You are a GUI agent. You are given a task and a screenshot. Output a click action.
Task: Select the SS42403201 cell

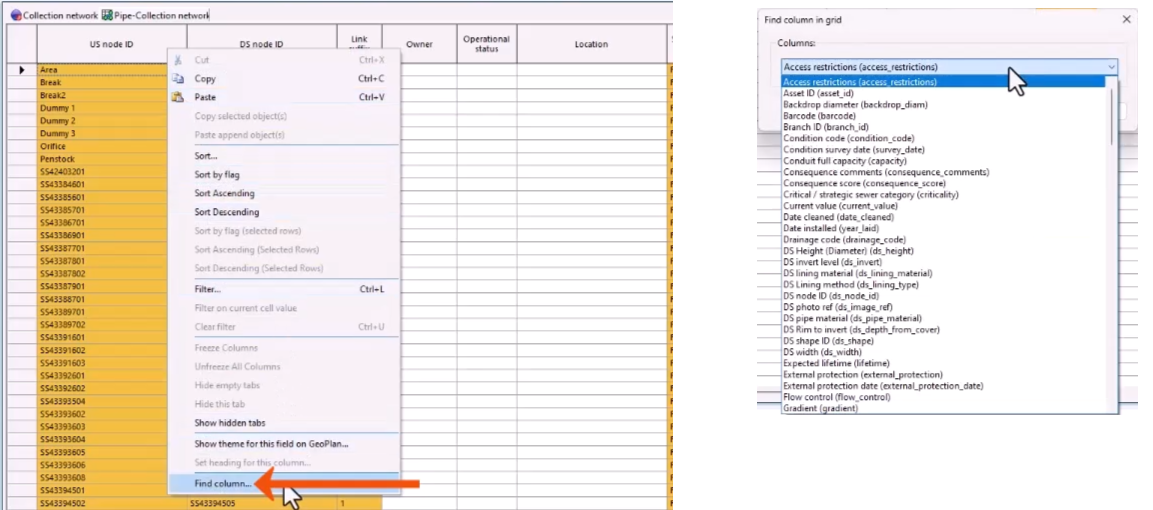pyautogui.click(x=103, y=172)
